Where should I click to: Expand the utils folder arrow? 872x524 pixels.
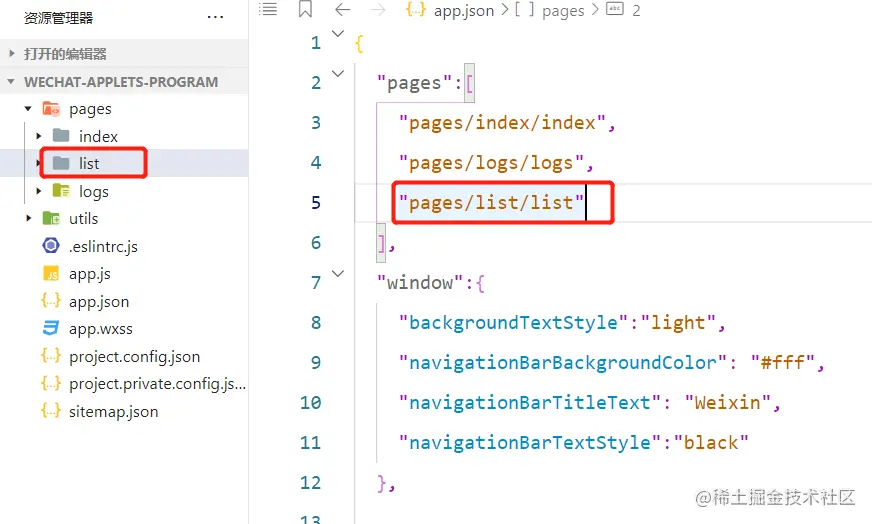[x=28, y=219]
